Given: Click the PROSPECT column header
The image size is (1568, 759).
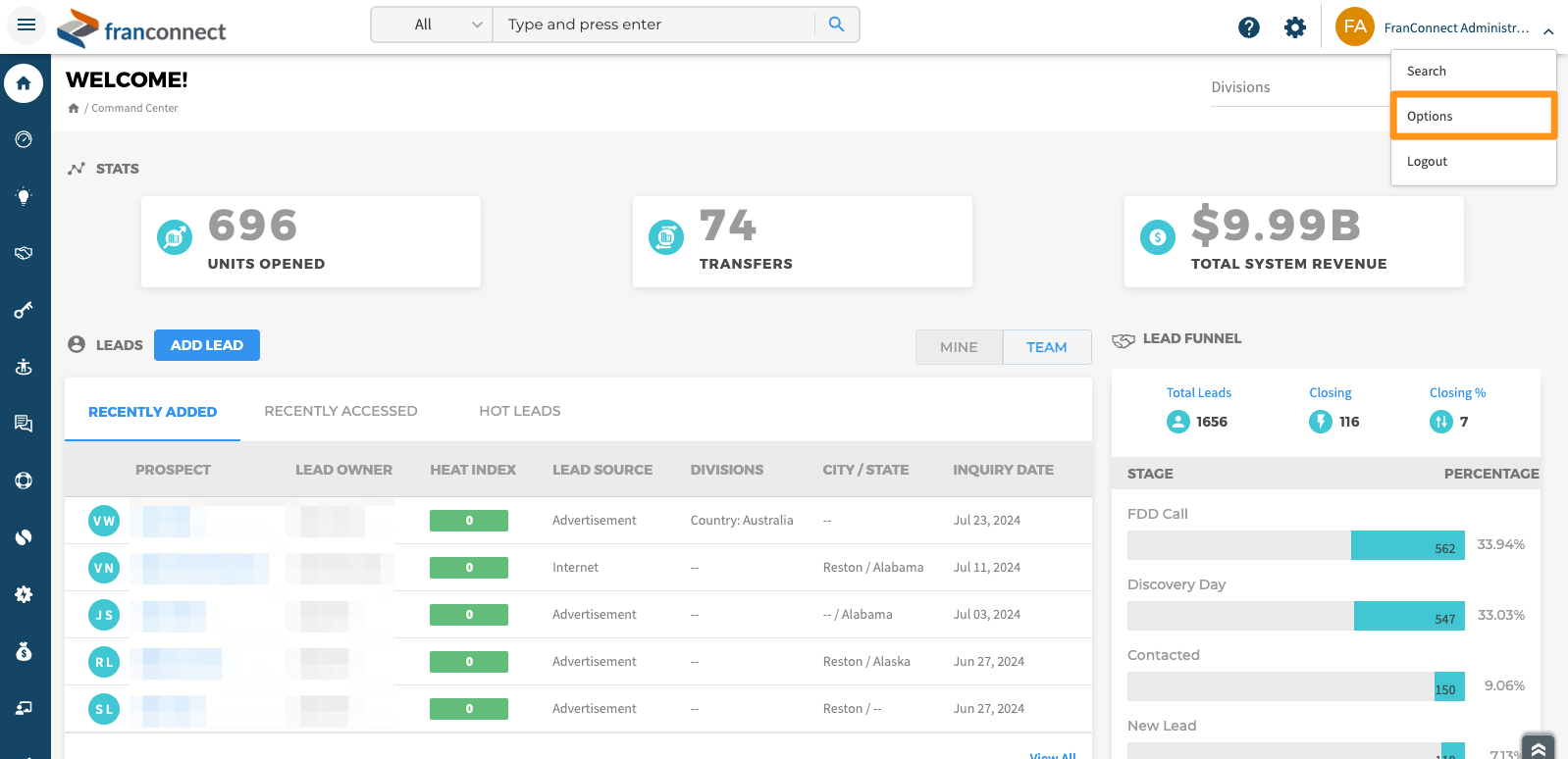Looking at the screenshot, I should [x=173, y=470].
